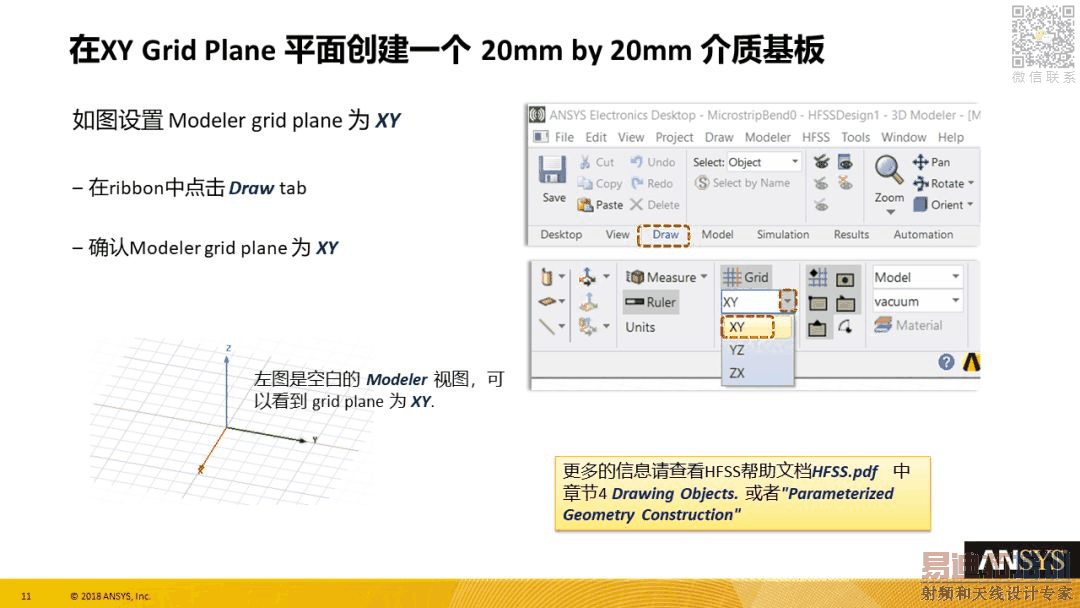Viewport: 1080px width, 608px height.
Task: Click the Ruler tool
Action: click(652, 302)
